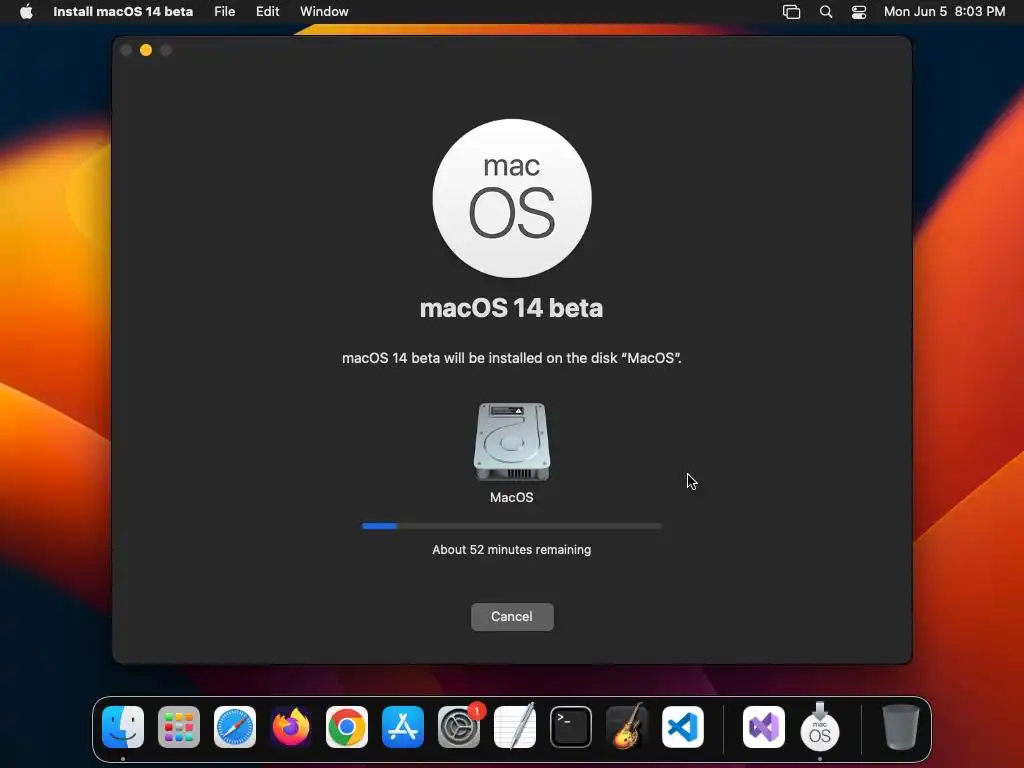Launch GarageBand from the Dock
Viewport: 1024px width, 768px height.
coord(627,727)
